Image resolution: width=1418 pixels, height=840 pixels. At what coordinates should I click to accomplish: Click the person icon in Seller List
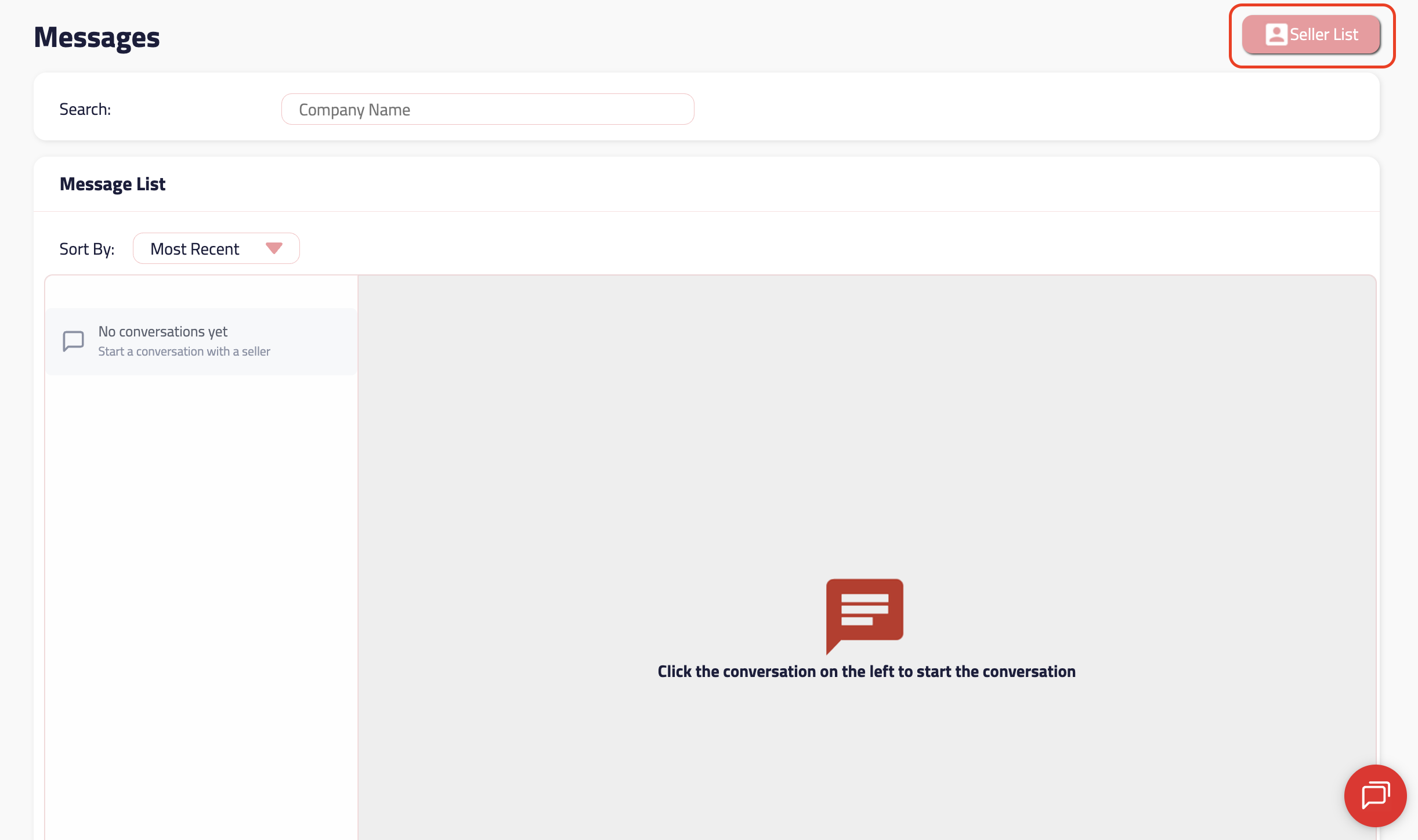pos(1276,35)
